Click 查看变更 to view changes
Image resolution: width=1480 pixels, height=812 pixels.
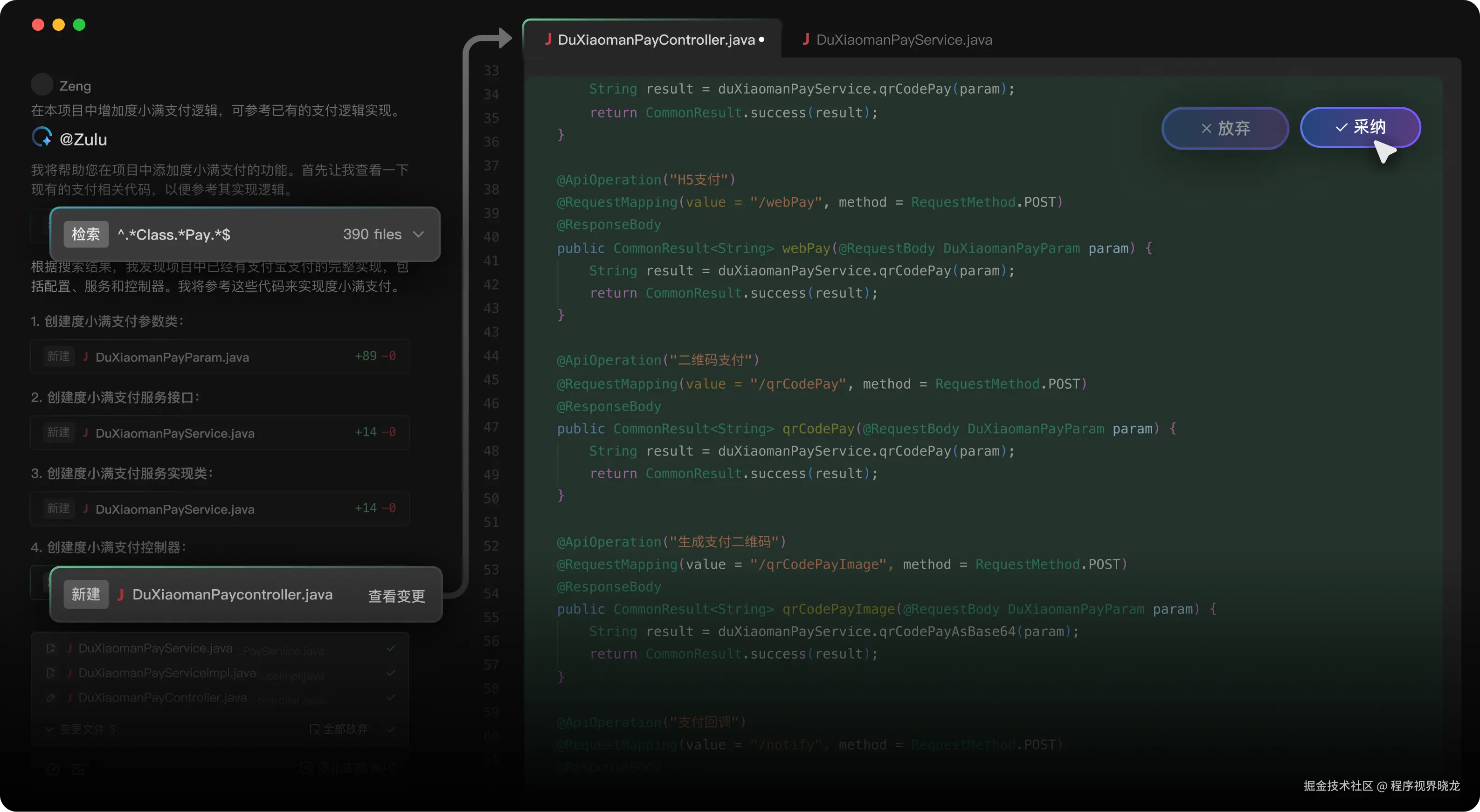[x=396, y=596]
